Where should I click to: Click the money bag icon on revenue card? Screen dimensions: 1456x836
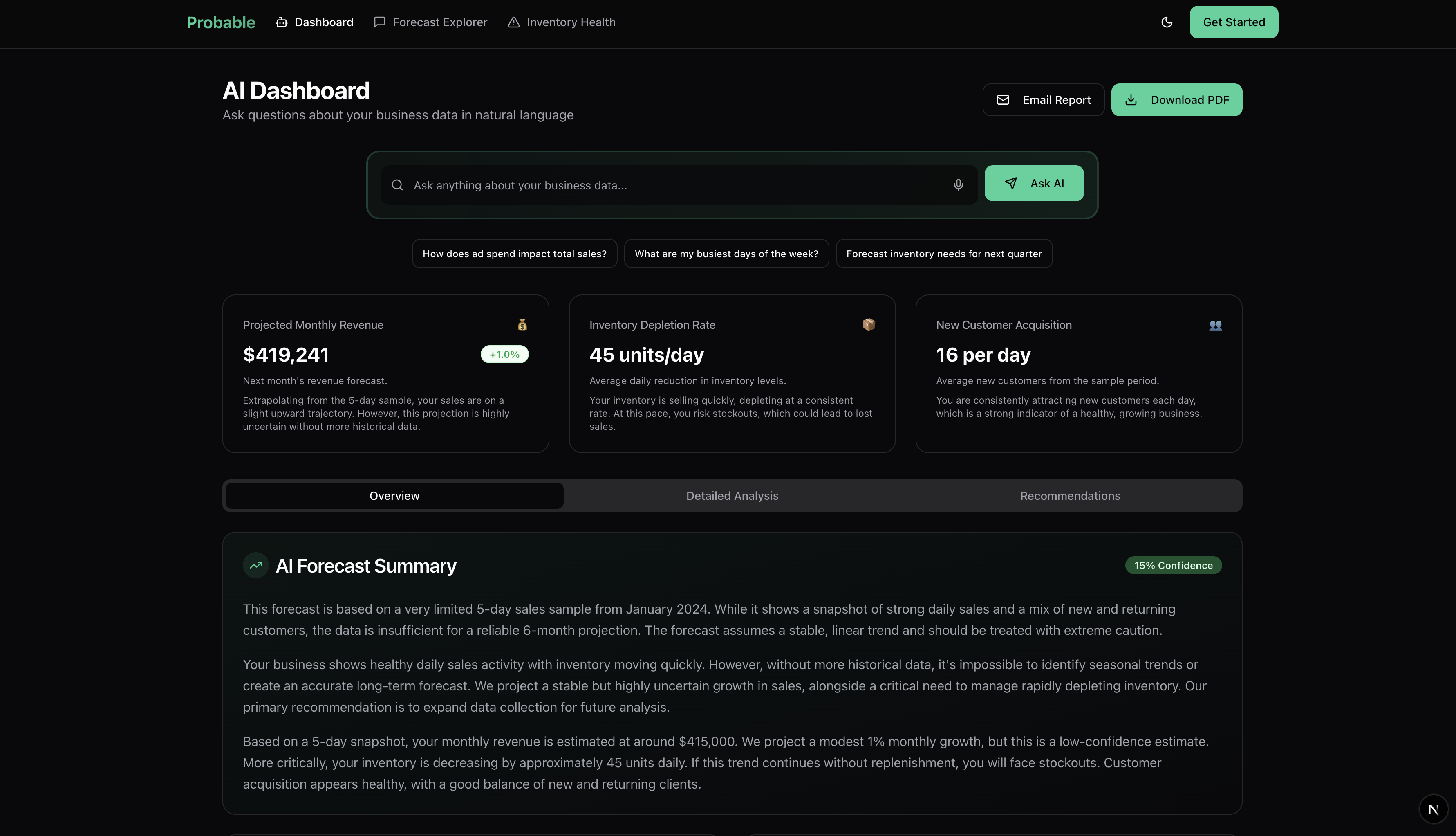(x=522, y=325)
